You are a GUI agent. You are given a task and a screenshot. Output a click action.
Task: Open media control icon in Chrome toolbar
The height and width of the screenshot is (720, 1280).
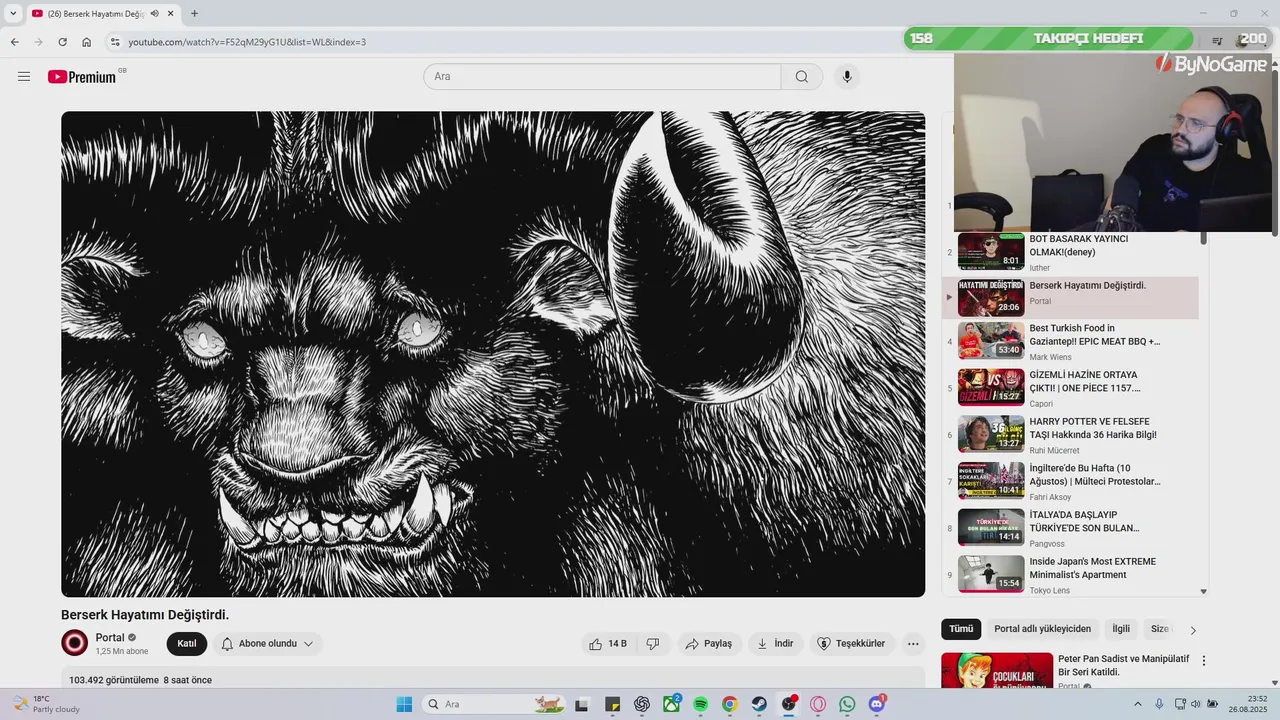pyautogui.click(x=1217, y=41)
